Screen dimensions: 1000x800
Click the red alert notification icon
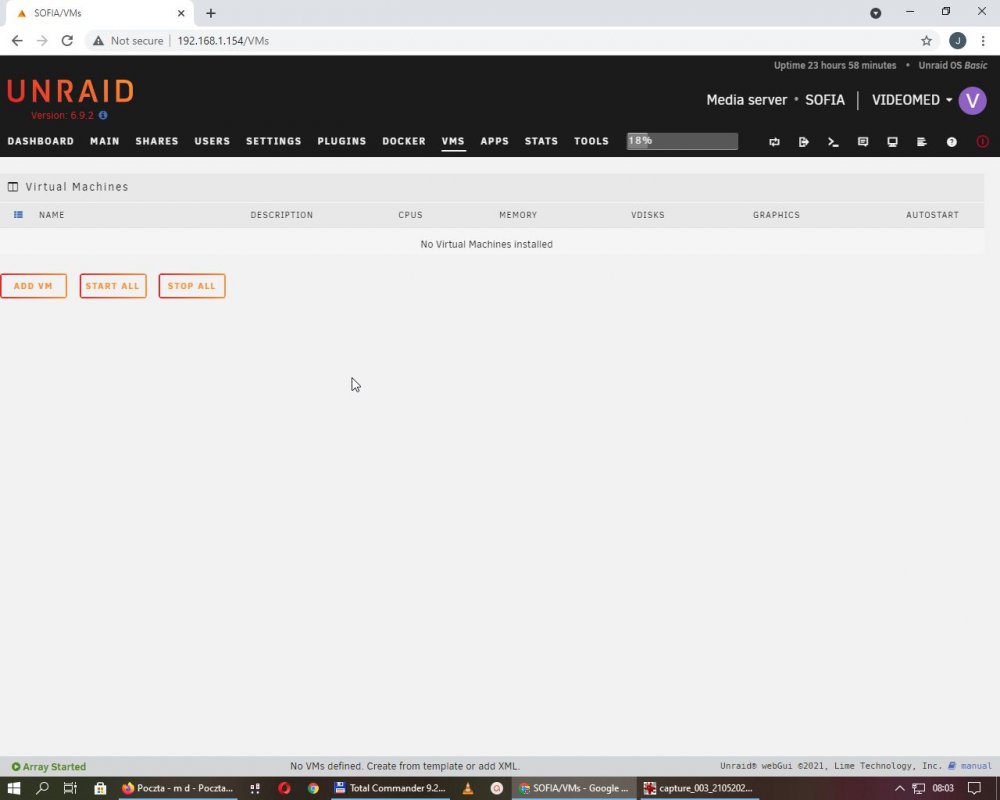click(982, 142)
